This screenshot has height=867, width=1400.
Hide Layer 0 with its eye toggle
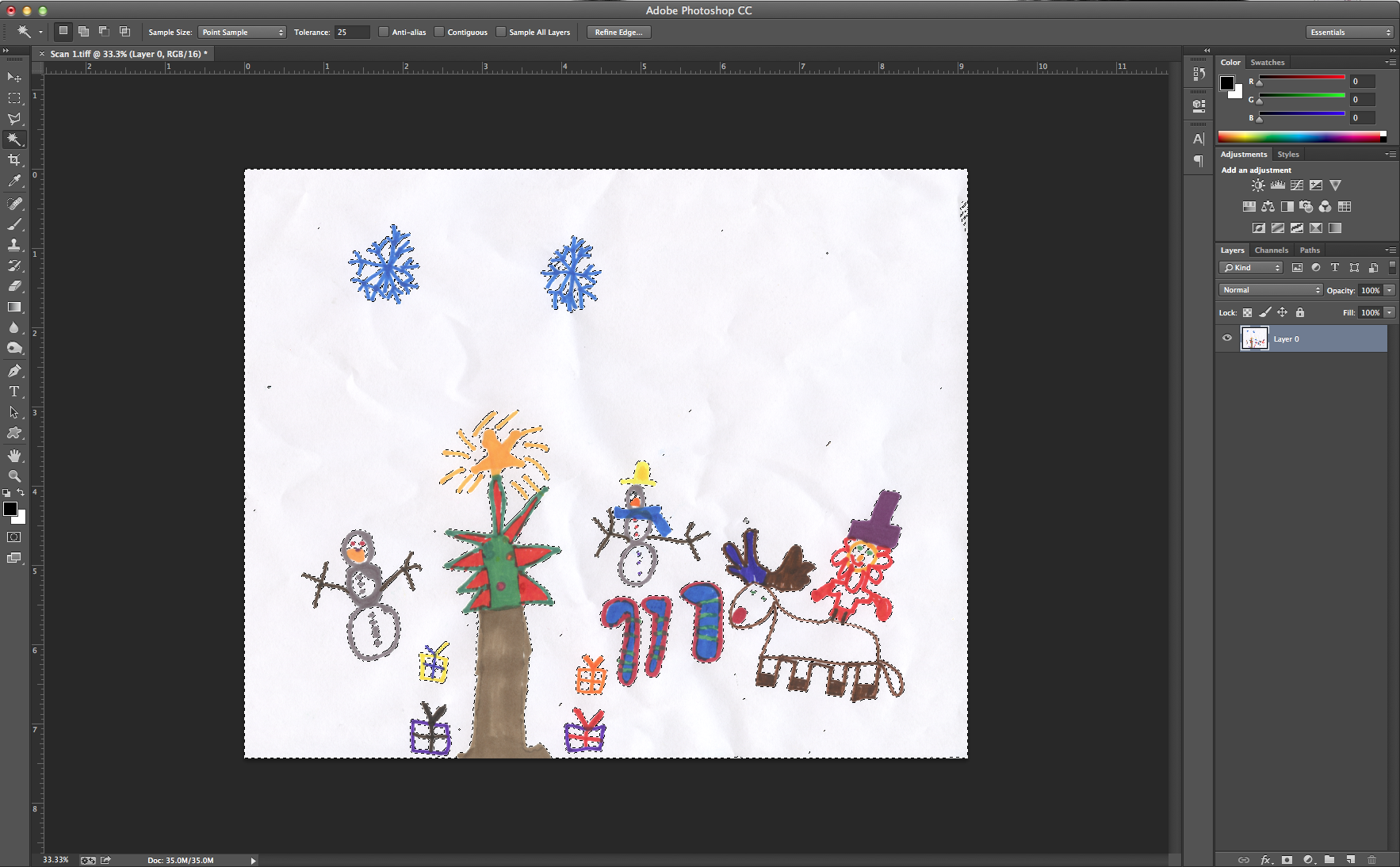tap(1226, 338)
